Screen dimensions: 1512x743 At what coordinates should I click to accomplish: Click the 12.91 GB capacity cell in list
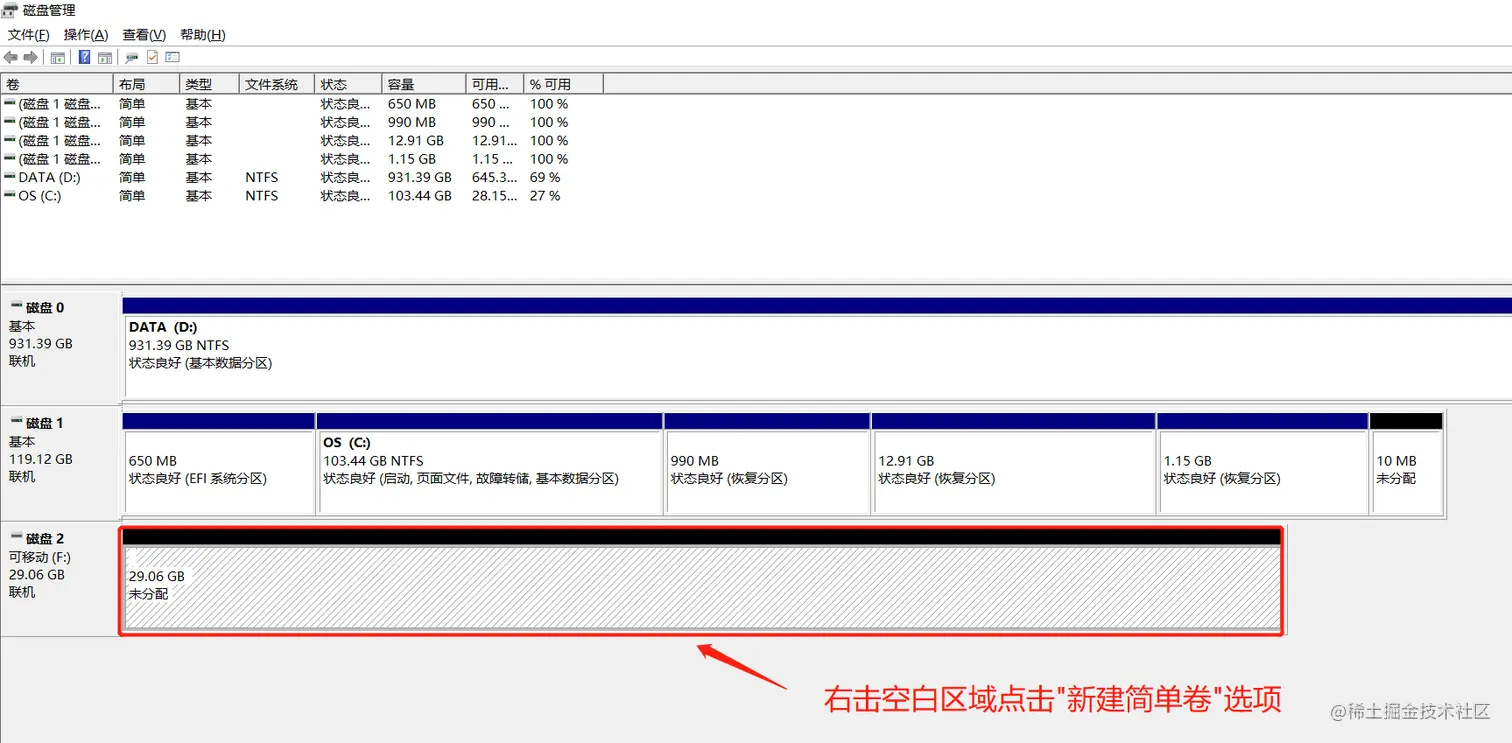416,140
